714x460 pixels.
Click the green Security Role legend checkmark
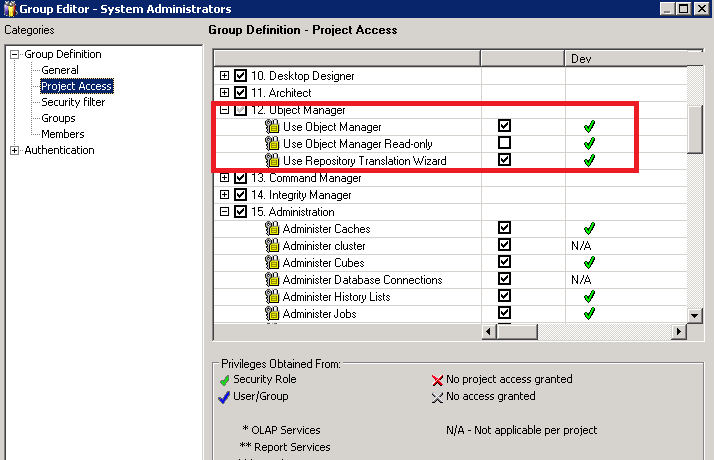[x=224, y=380]
